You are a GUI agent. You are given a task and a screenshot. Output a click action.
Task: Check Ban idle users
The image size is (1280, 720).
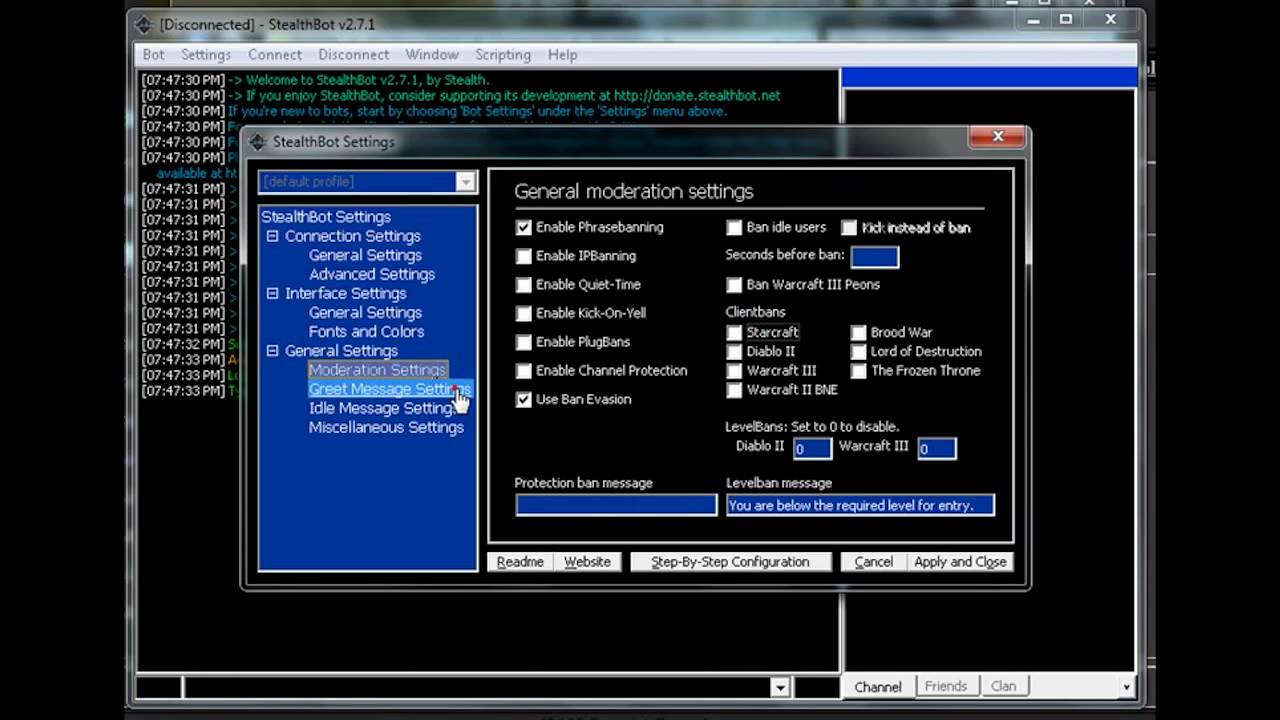point(735,227)
